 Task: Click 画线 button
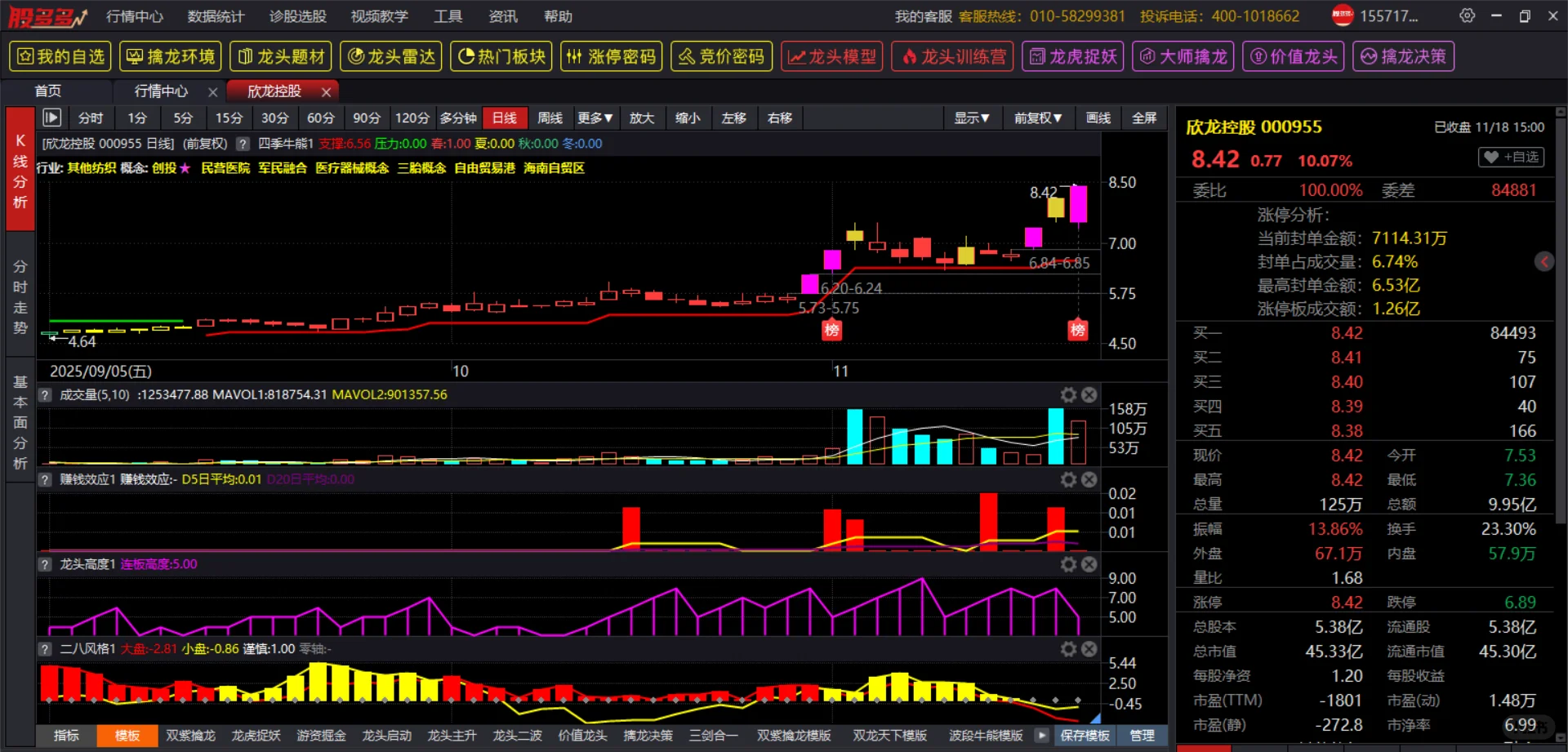pos(1098,118)
